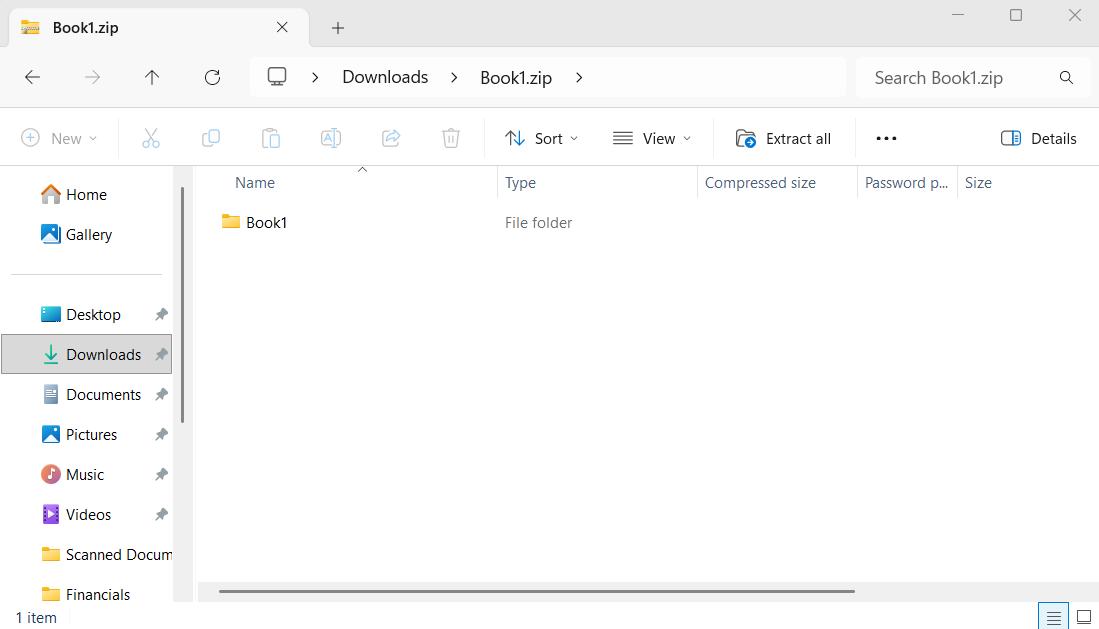Toggle the Details pane
The image size is (1099, 629).
[x=1039, y=138]
